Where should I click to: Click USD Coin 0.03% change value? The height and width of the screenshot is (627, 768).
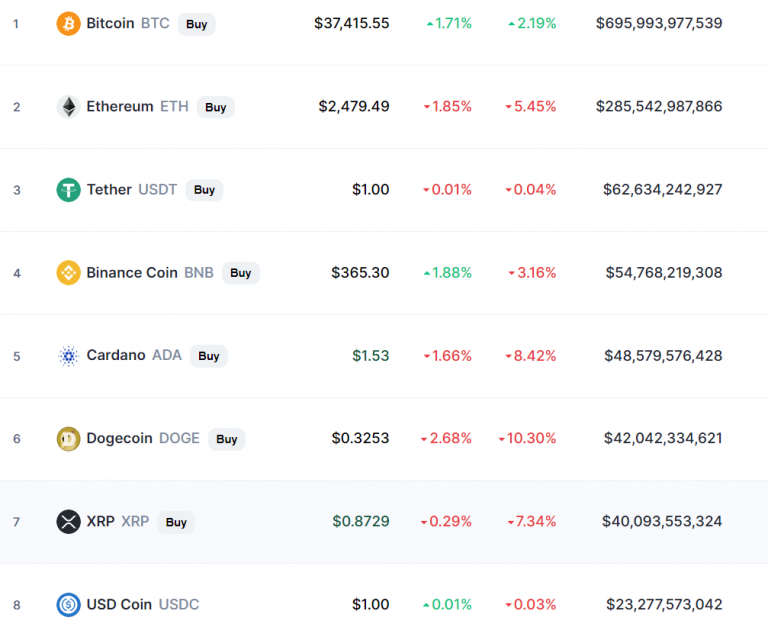[x=531, y=604]
